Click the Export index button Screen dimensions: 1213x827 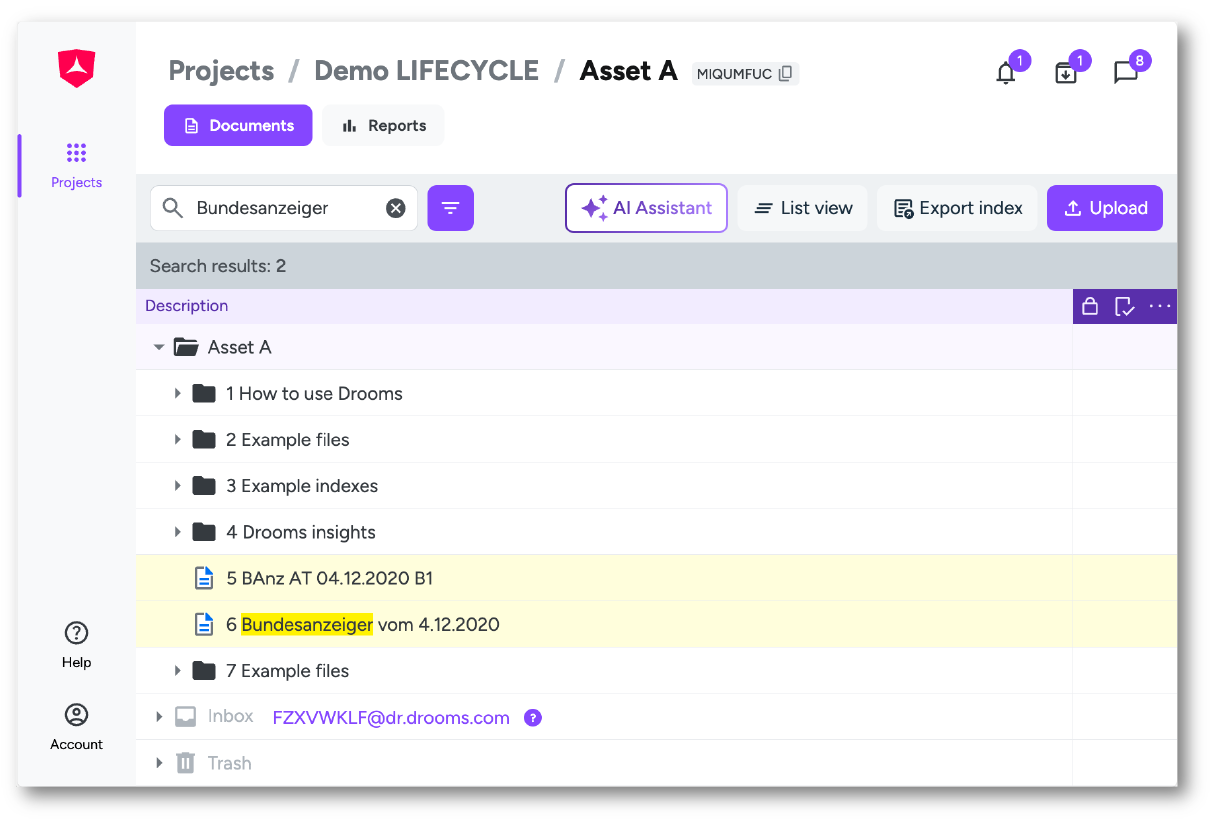click(x=958, y=208)
